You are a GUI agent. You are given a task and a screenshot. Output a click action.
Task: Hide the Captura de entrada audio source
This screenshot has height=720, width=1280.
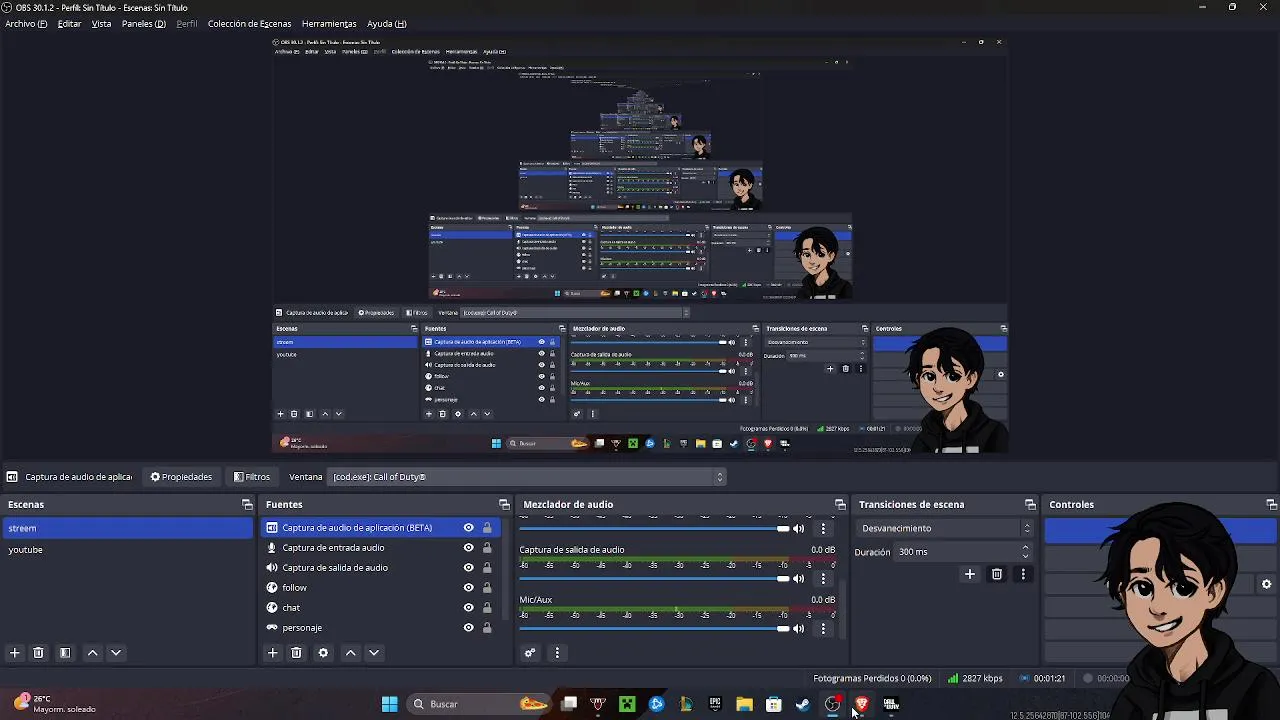(x=468, y=548)
